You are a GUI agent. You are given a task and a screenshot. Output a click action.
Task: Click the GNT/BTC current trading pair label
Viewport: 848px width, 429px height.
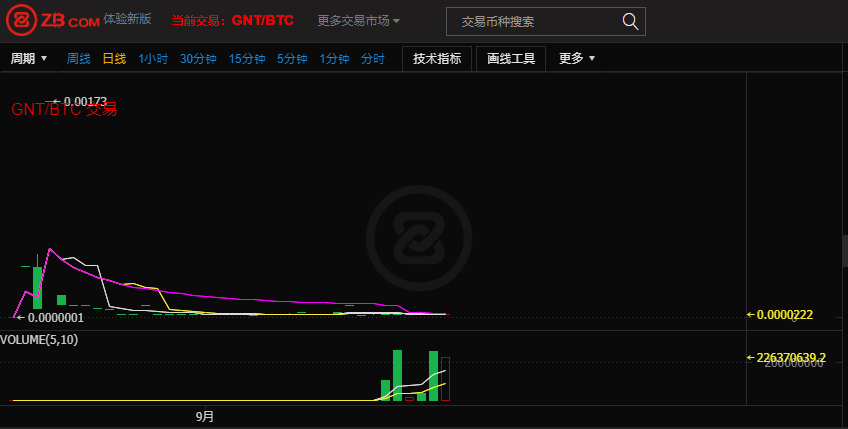tap(262, 20)
